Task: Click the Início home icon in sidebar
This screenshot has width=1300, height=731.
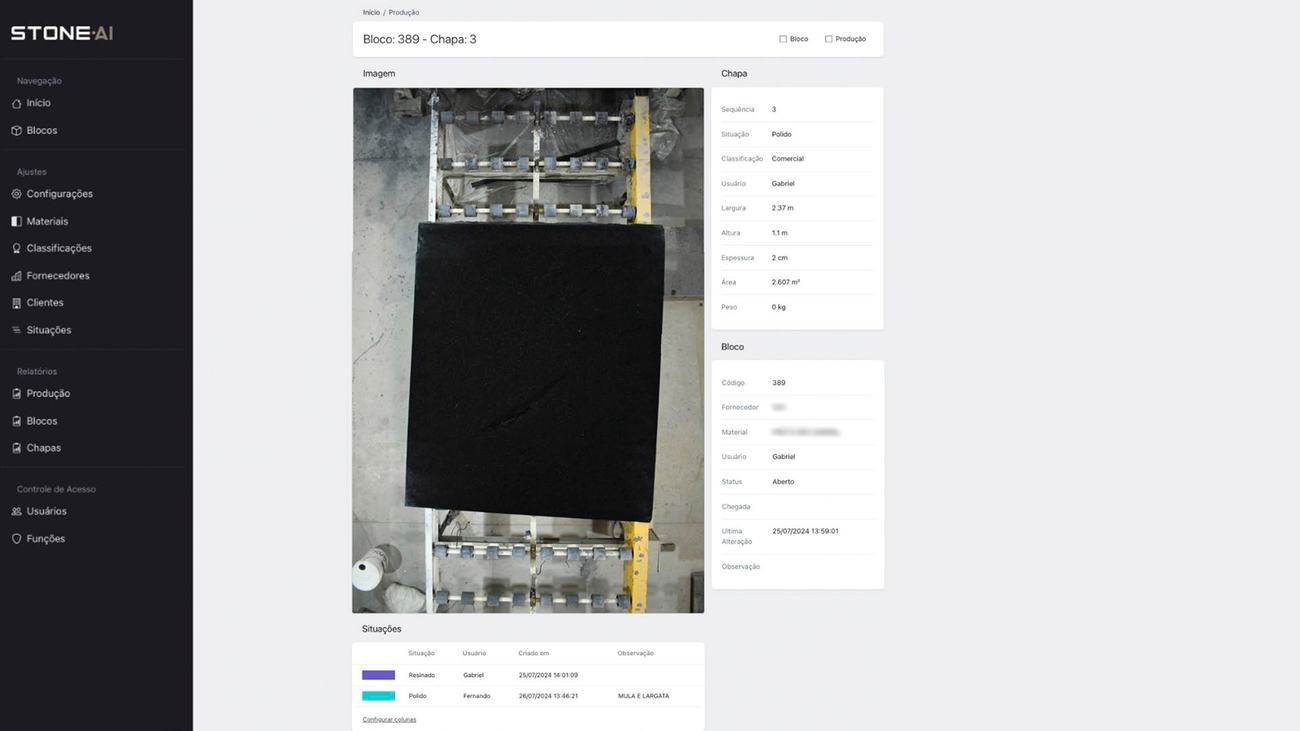Action: pos(16,103)
